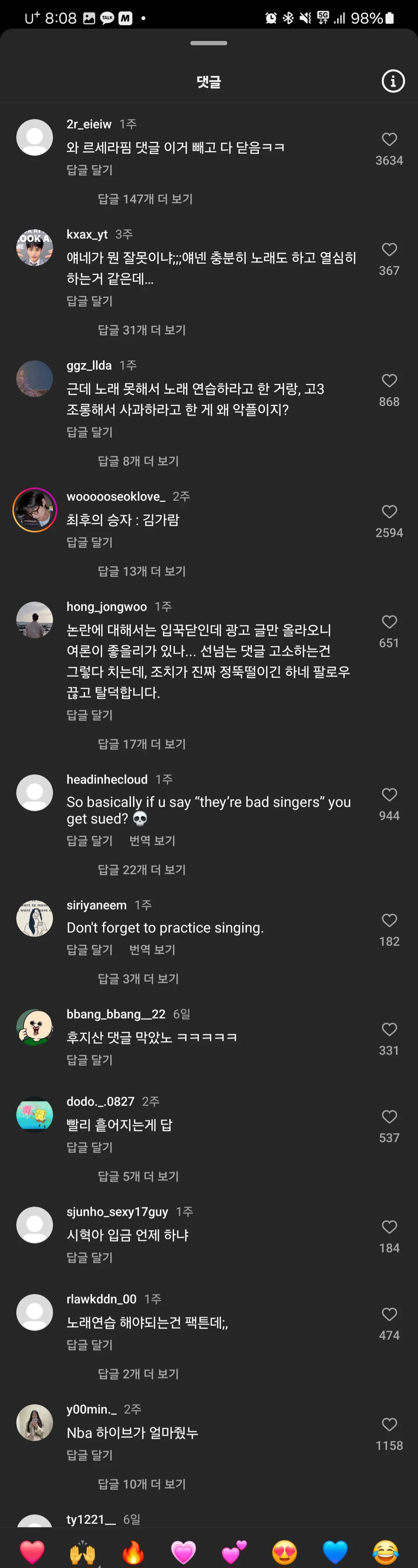
Task: Like y00min._'s comment with heart
Action: click(389, 1425)
